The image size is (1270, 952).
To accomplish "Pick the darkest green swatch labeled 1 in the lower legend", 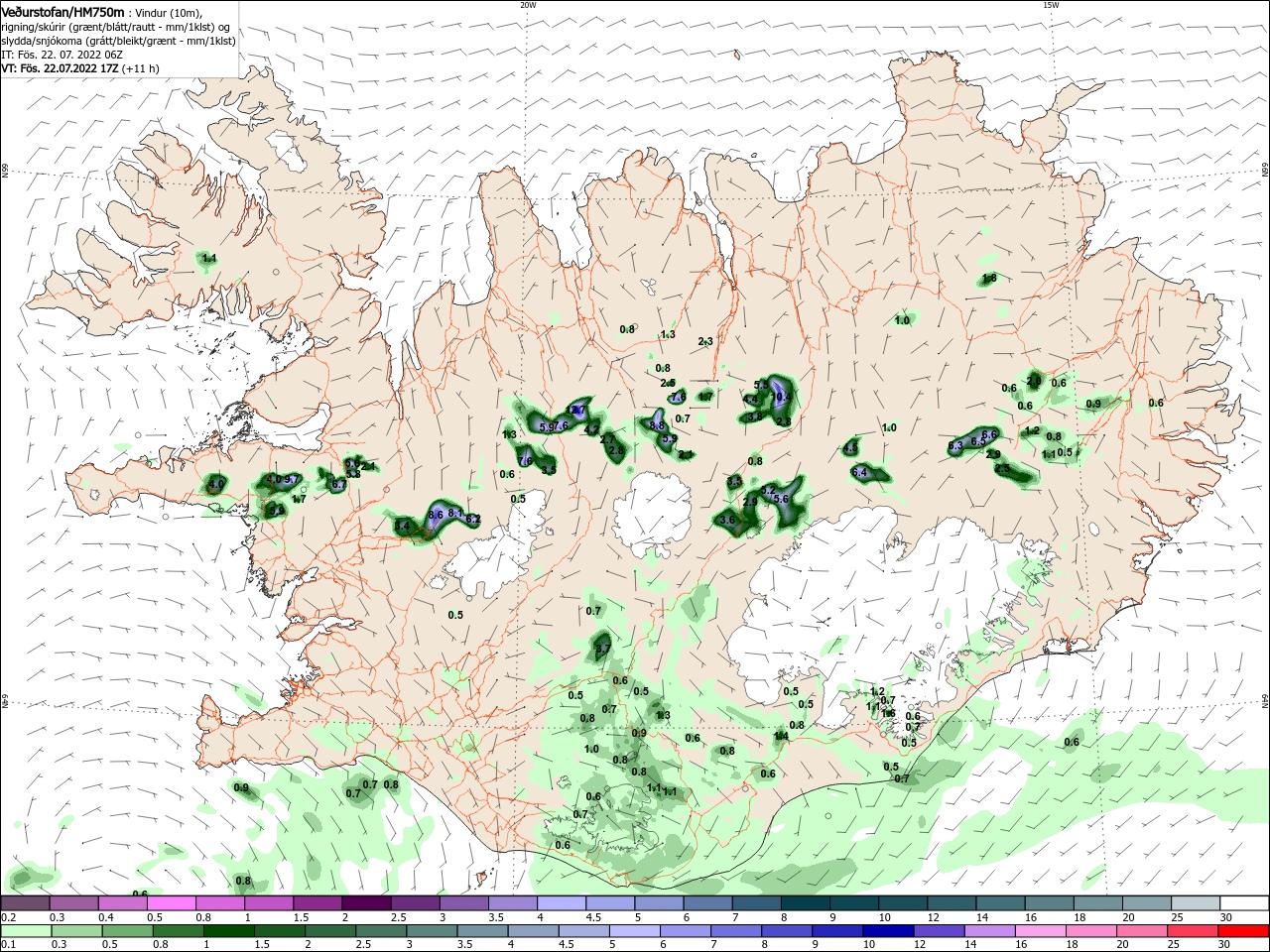I will tap(229, 931).
